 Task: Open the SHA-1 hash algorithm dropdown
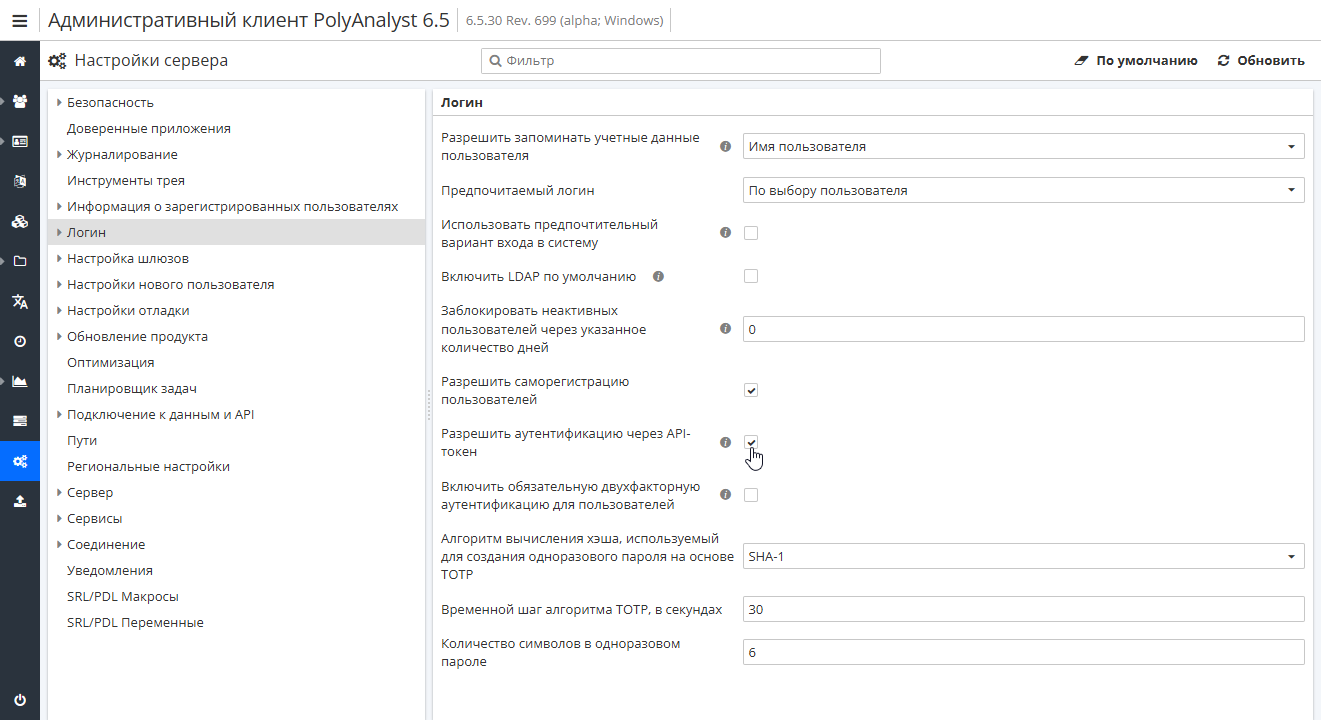coord(1023,556)
